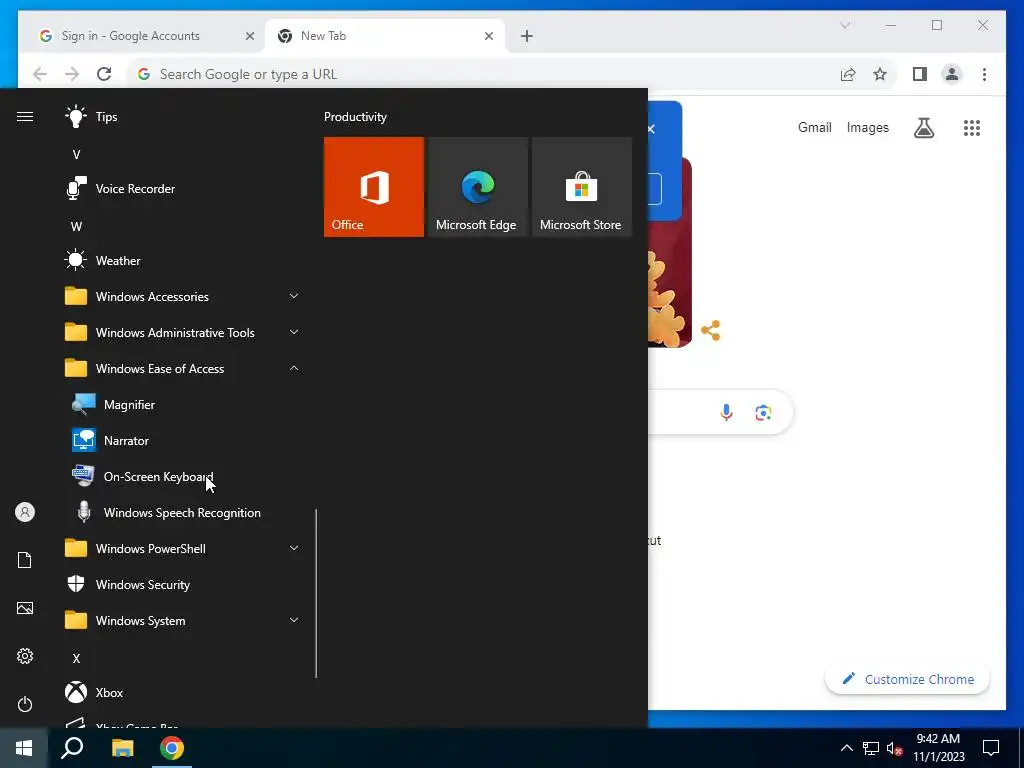Click the muted volume tray icon
The width and height of the screenshot is (1024, 768).
click(x=894, y=748)
